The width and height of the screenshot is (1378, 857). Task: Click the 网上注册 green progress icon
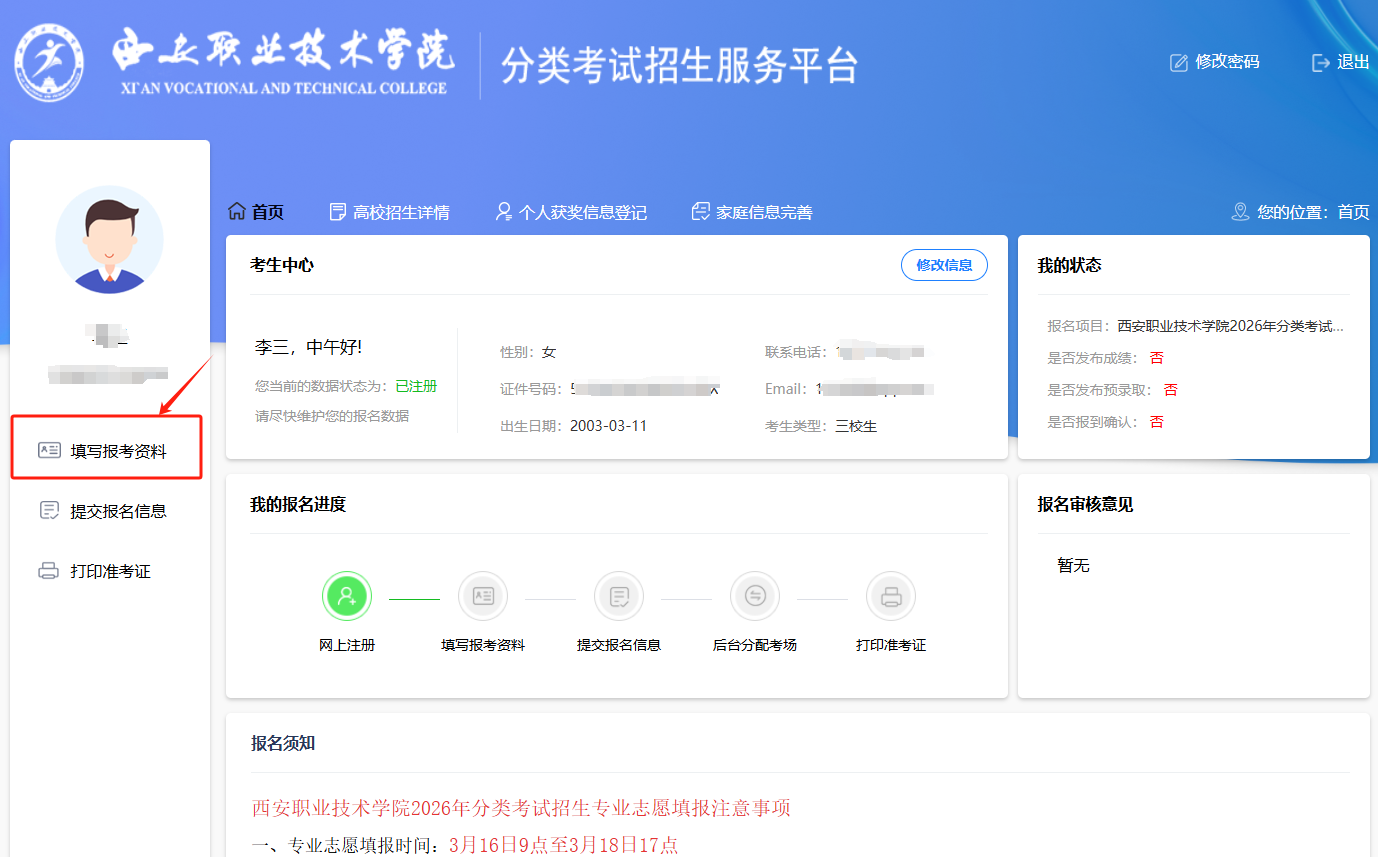[x=346, y=597]
